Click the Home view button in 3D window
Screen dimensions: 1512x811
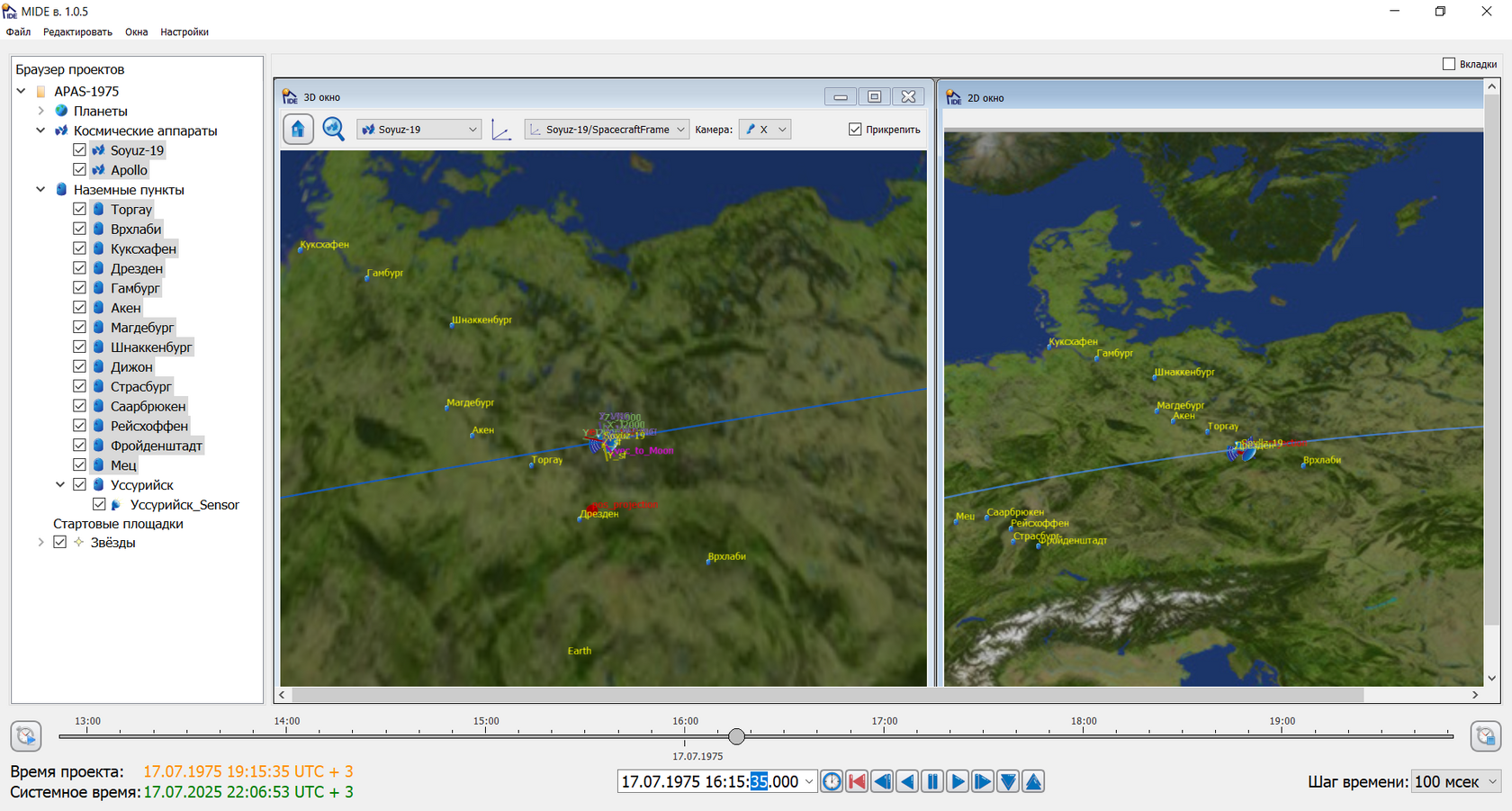298,130
